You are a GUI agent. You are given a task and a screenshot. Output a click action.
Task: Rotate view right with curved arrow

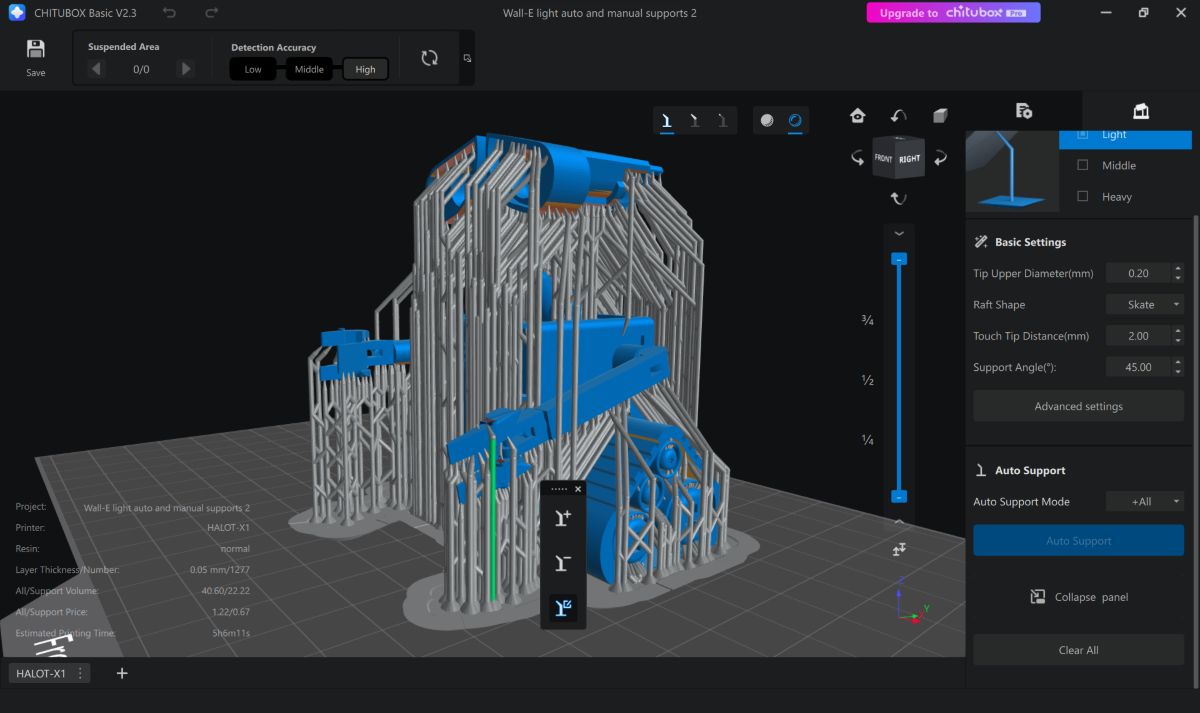940,158
